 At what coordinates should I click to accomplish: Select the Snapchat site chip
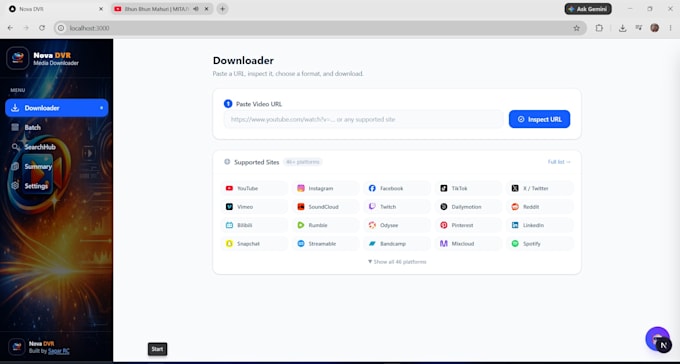point(254,244)
